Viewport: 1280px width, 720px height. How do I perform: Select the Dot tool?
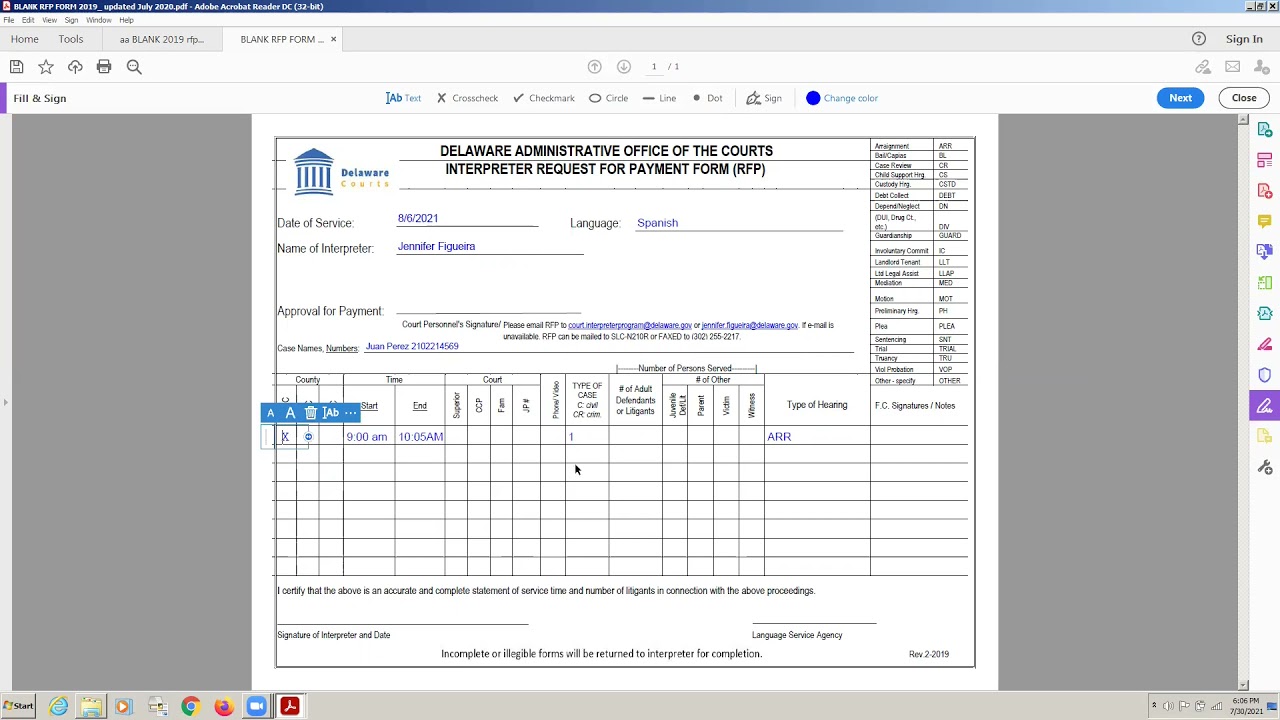707,98
